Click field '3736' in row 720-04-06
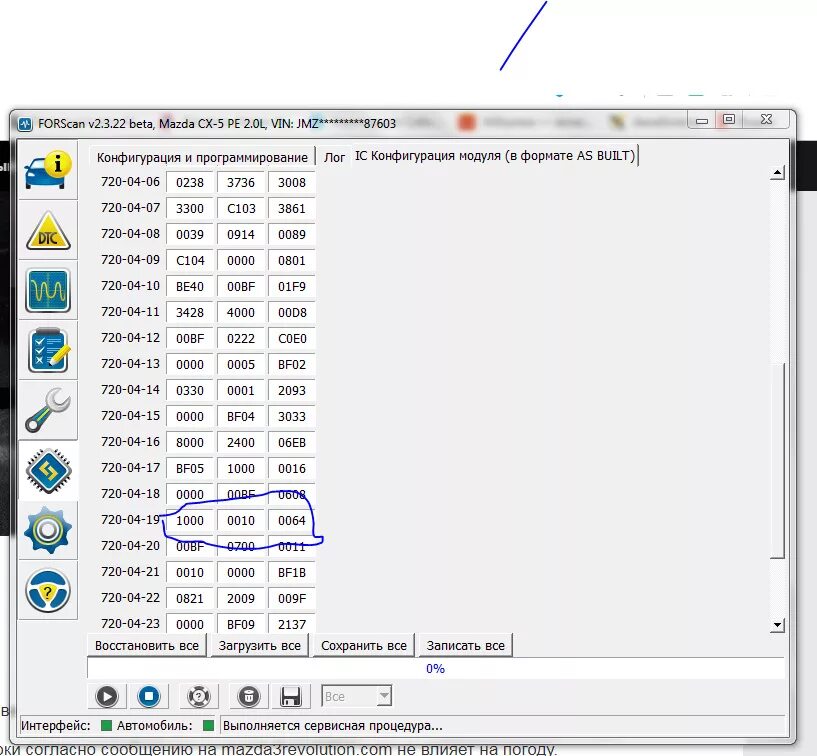The width and height of the screenshot is (817, 756). [241, 182]
